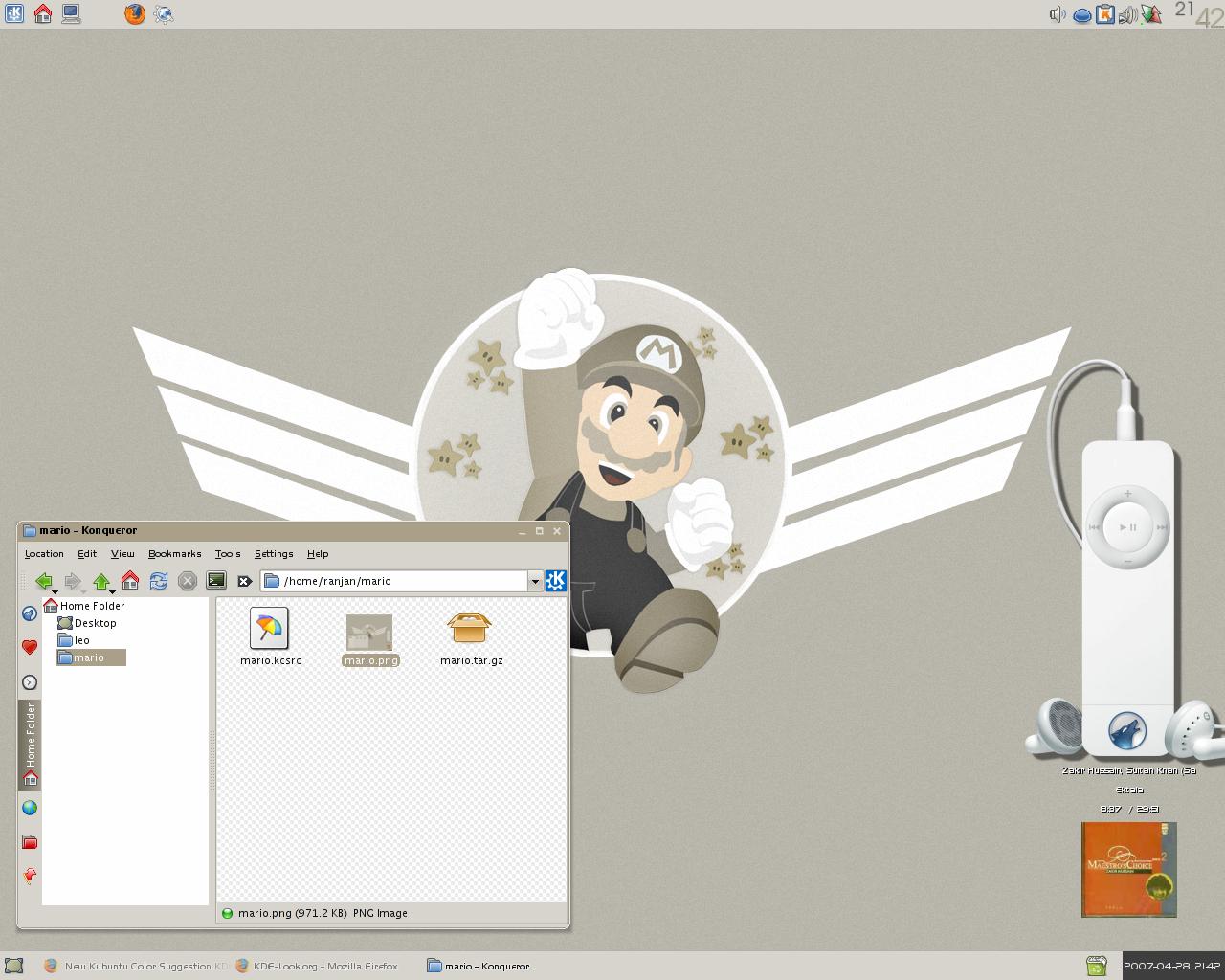The height and width of the screenshot is (980, 1225).
Task: Expand the location bar history dropdown
Action: pyautogui.click(x=535, y=581)
